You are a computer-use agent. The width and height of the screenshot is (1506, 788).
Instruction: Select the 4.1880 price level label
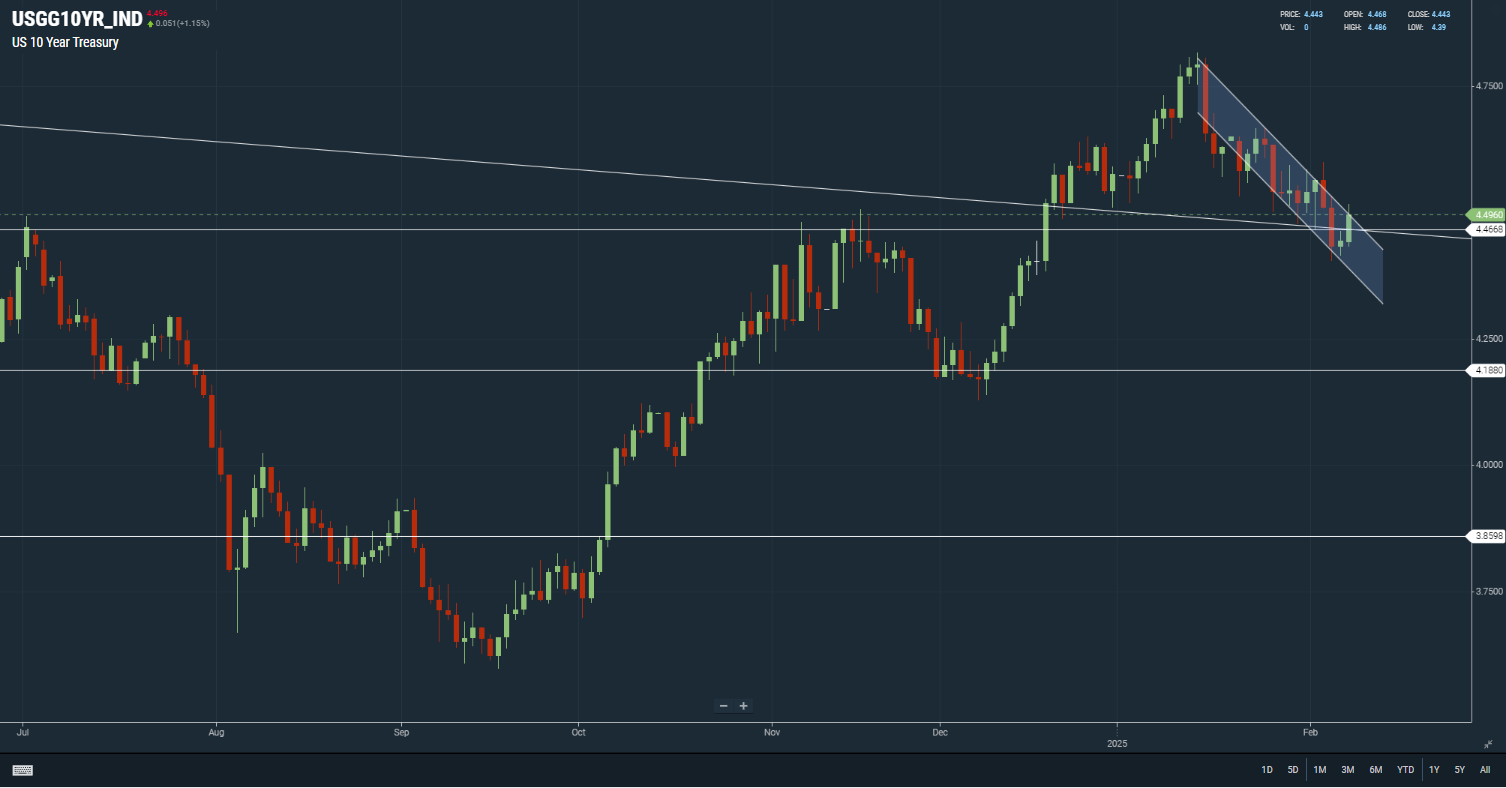[x=1490, y=370]
